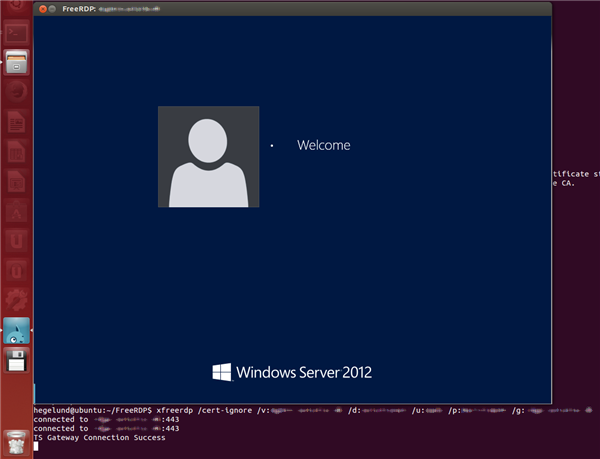Open the Ubuntu One launcher icon
Image resolution: width=600 pixels, height=459 pixels.
point(16,241)
